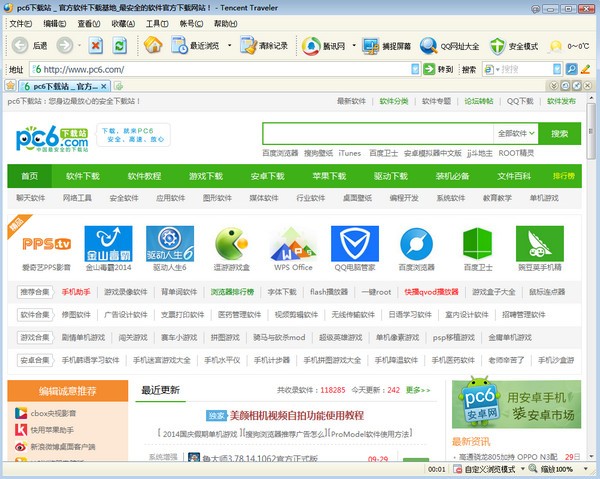Click the pc6 site search input field
This screenshot has height=479, width=600.
378,134
